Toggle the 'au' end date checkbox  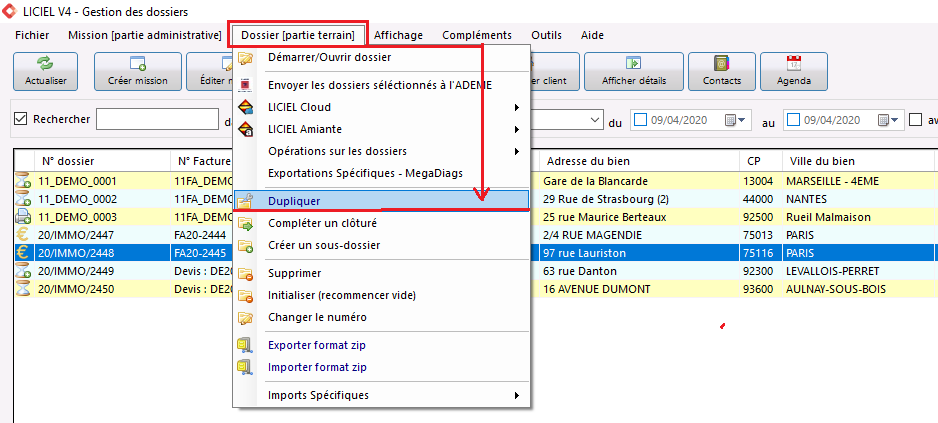pyautogui.click(x=793, y=120)
